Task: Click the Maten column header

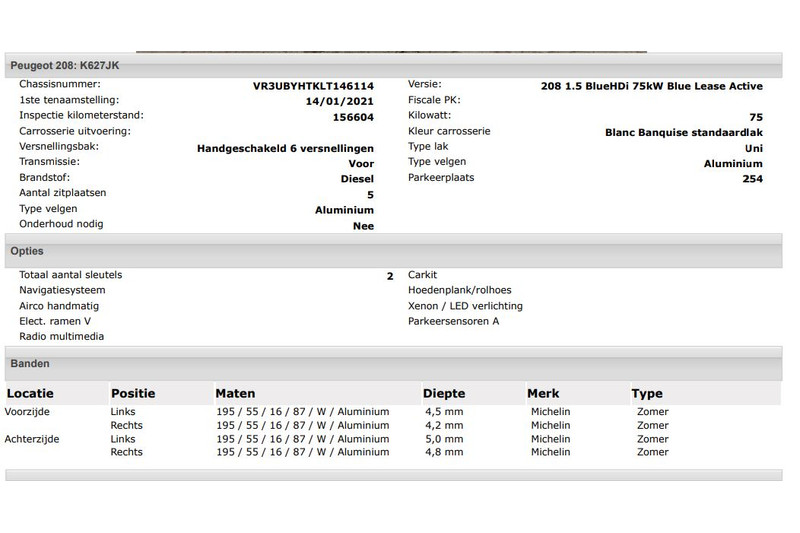Action: (235, 394)
